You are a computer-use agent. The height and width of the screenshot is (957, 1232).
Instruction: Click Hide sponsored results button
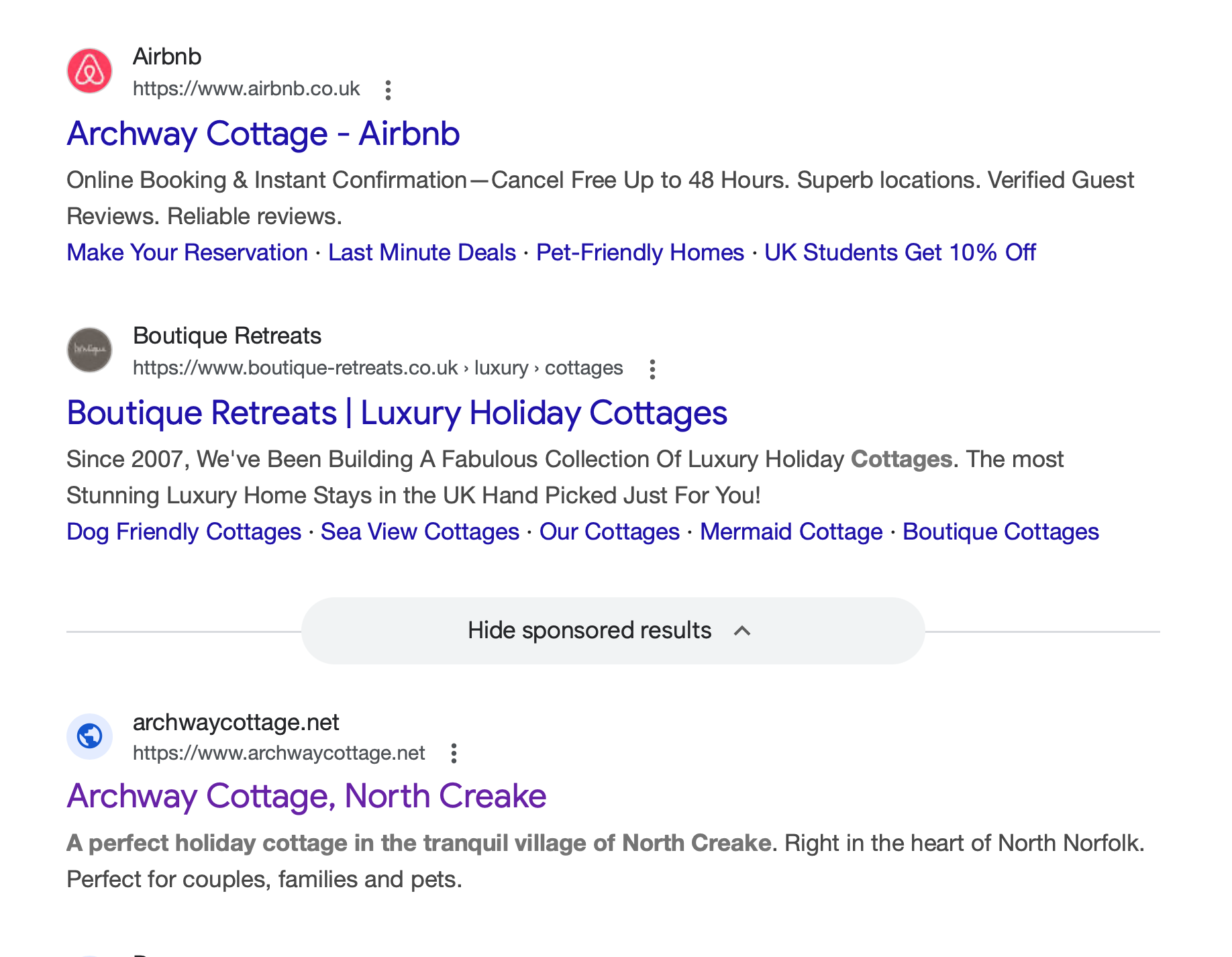tap(589, 631)
